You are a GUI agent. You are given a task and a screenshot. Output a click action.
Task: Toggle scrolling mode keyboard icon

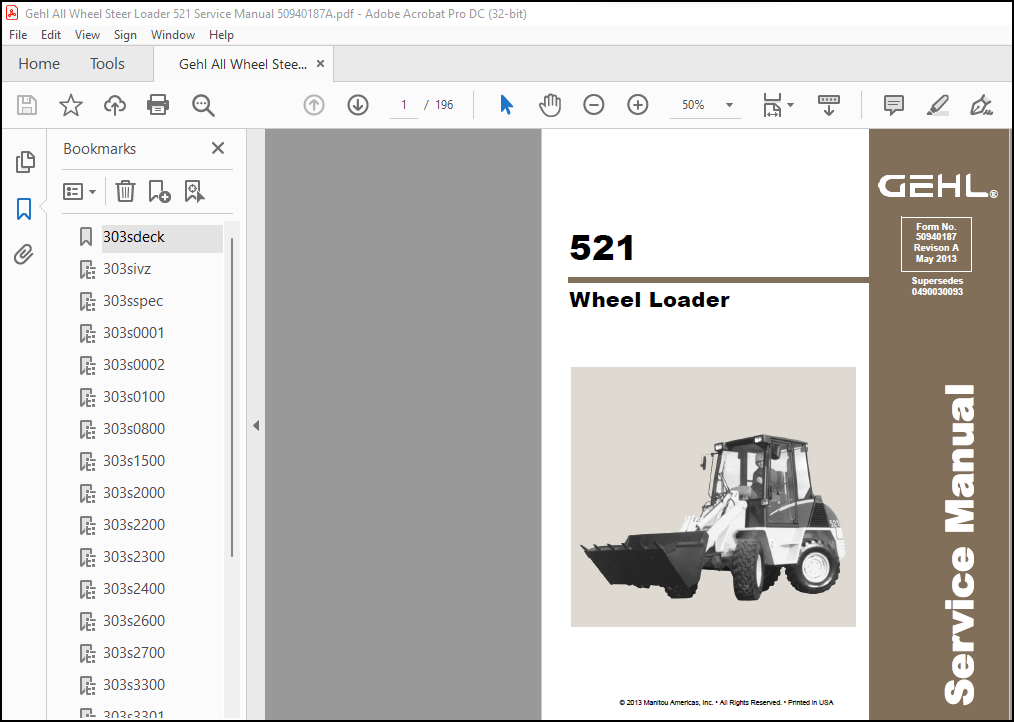(x=828, y=105)
